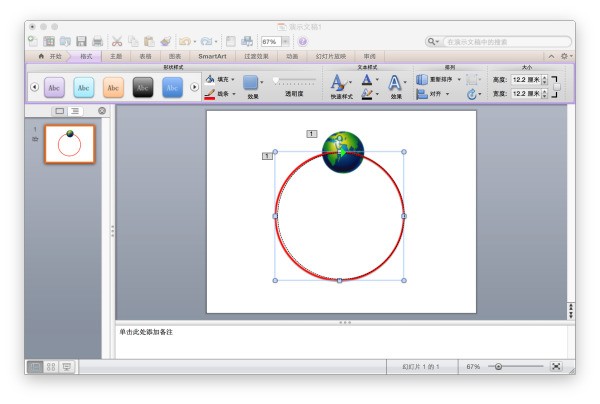
Task: Click the Print icon in the toolbar
Action: (x=98, y=41)
